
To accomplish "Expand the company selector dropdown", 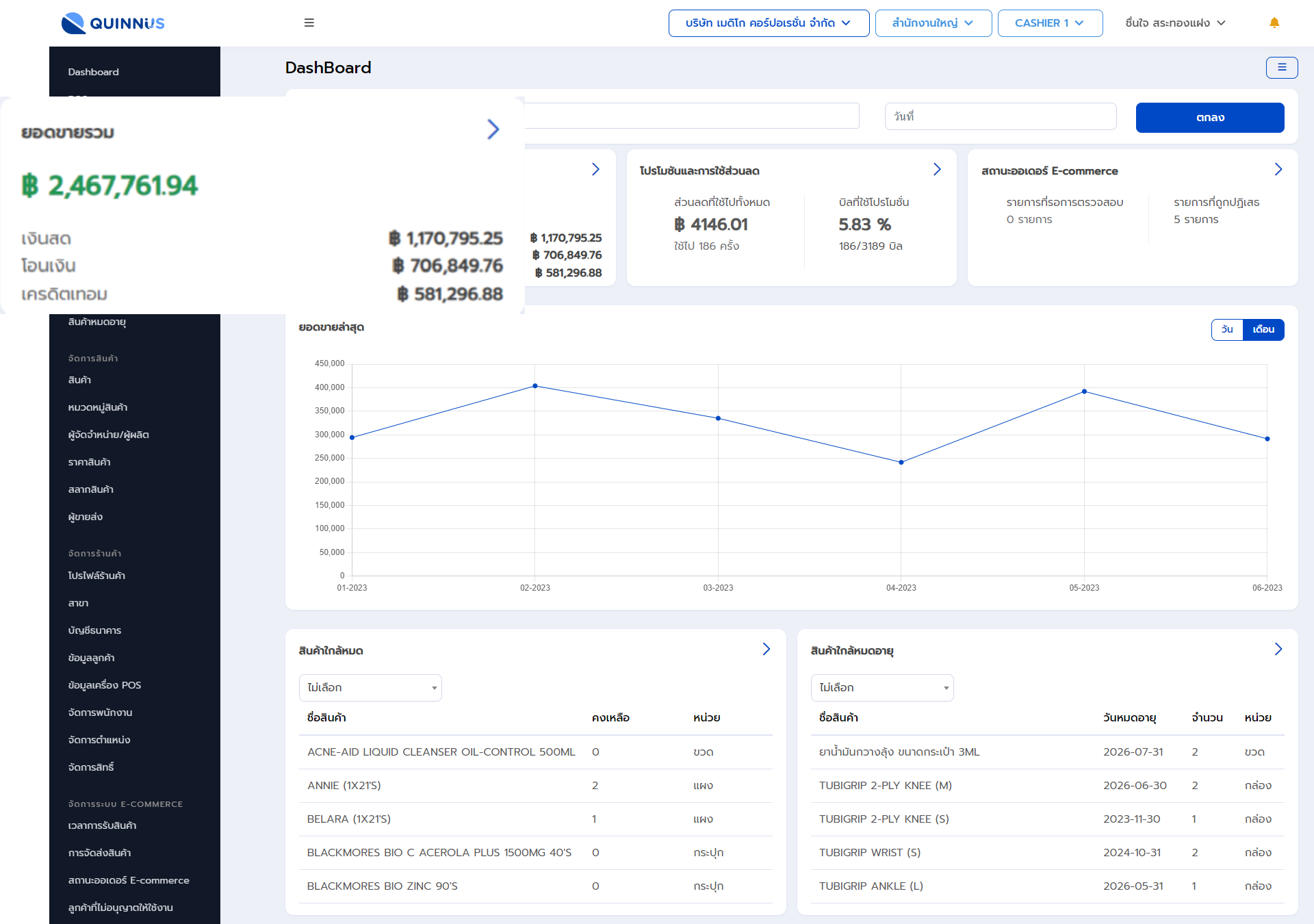I will (x=769, y=23).
